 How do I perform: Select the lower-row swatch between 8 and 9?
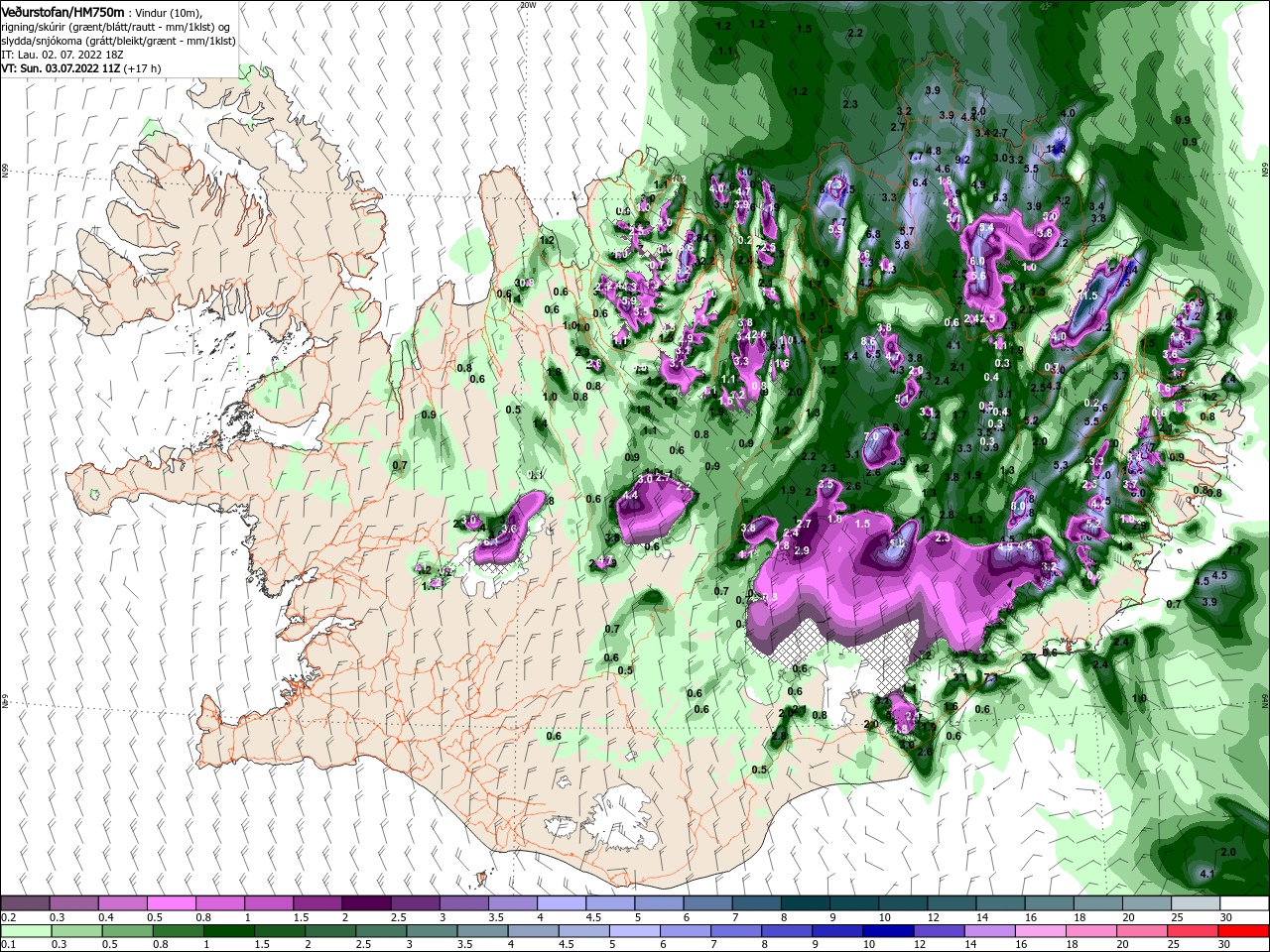click(x=787, y=931)
